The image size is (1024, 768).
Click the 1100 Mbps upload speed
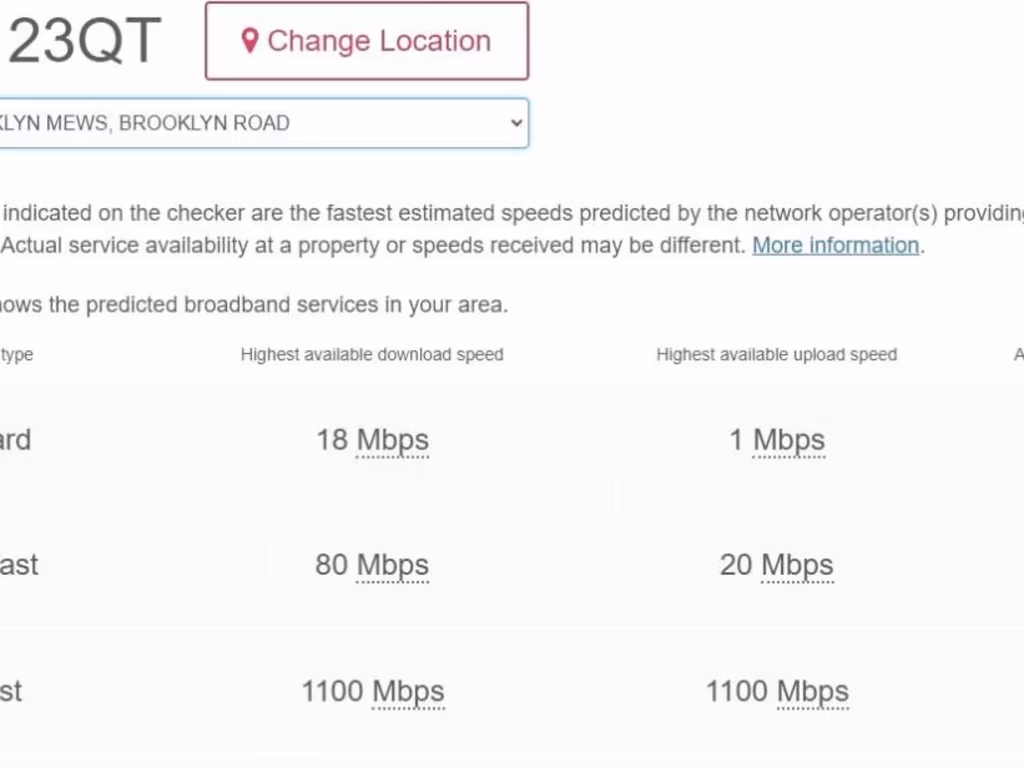tap(777, 691)
